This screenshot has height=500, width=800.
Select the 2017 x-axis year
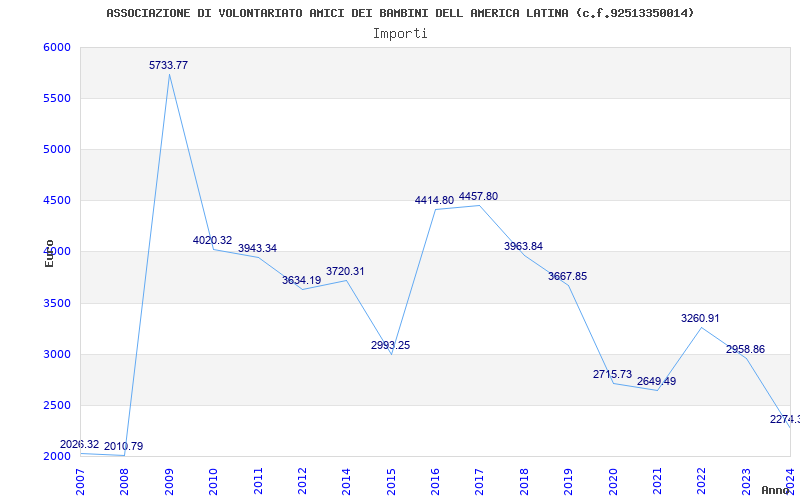click(480, 481)
